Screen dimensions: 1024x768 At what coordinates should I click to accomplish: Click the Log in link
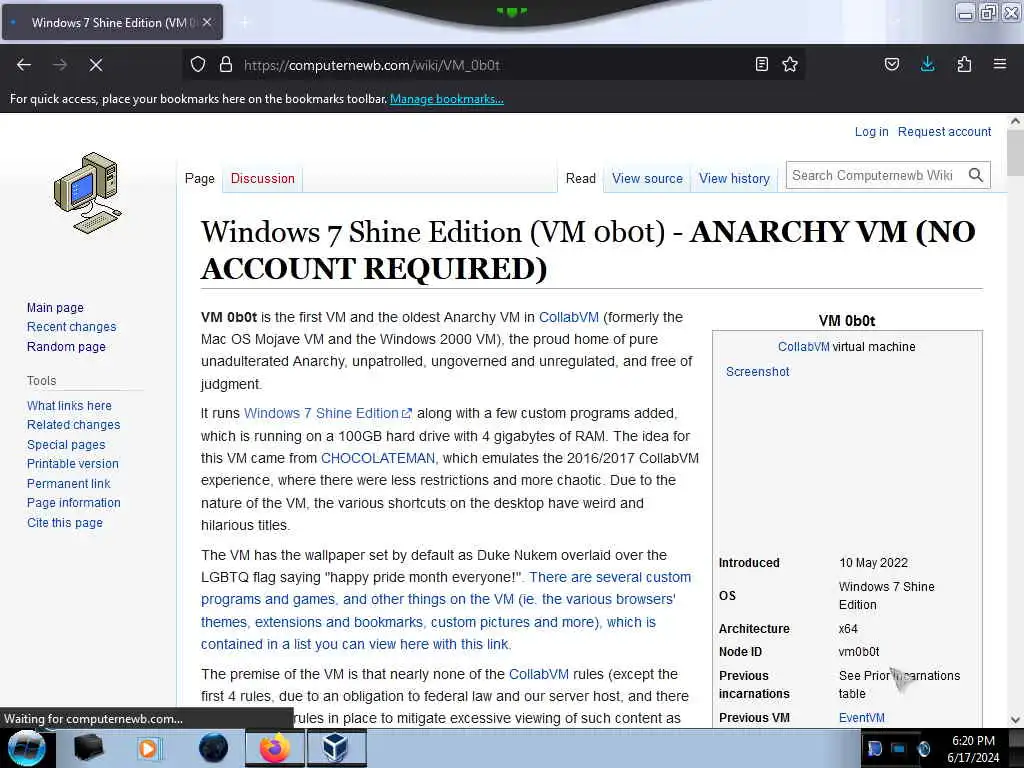click(871, 131)
